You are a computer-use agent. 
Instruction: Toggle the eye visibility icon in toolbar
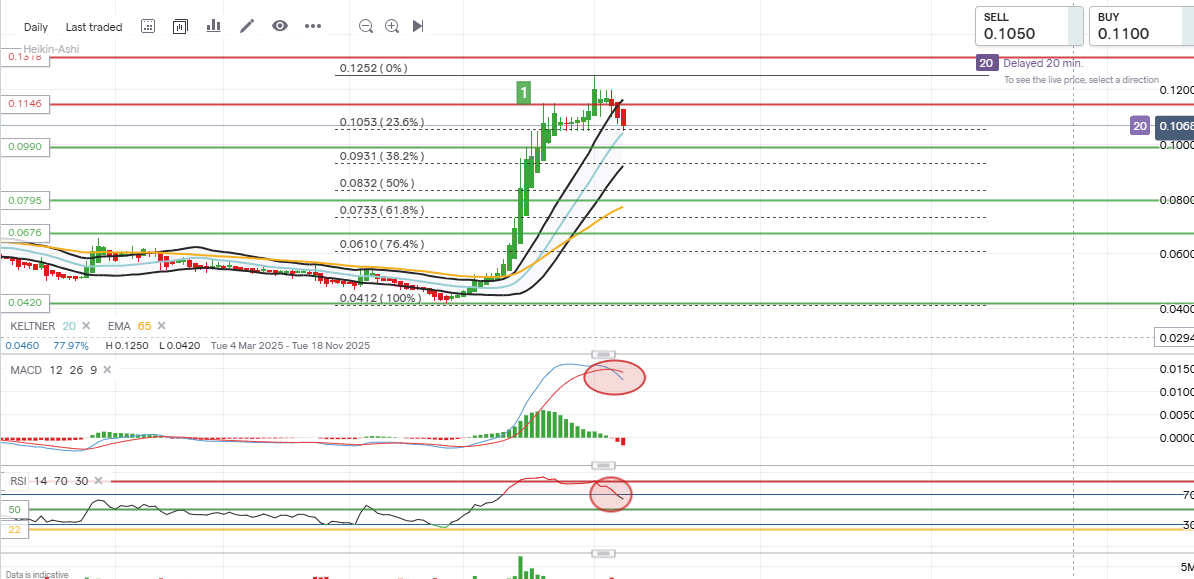[280, 26]
